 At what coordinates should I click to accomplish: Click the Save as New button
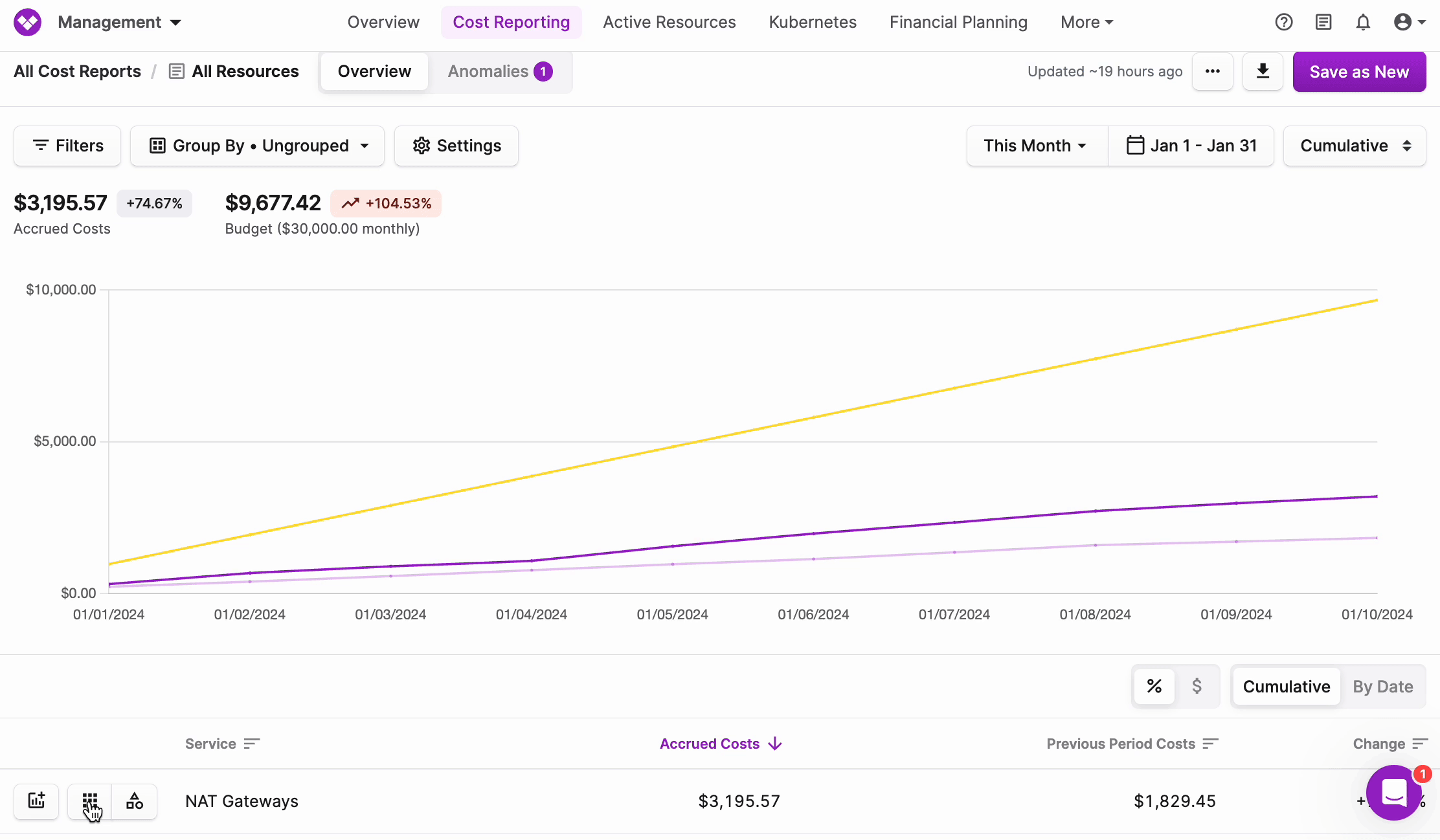coord(1359,72)
